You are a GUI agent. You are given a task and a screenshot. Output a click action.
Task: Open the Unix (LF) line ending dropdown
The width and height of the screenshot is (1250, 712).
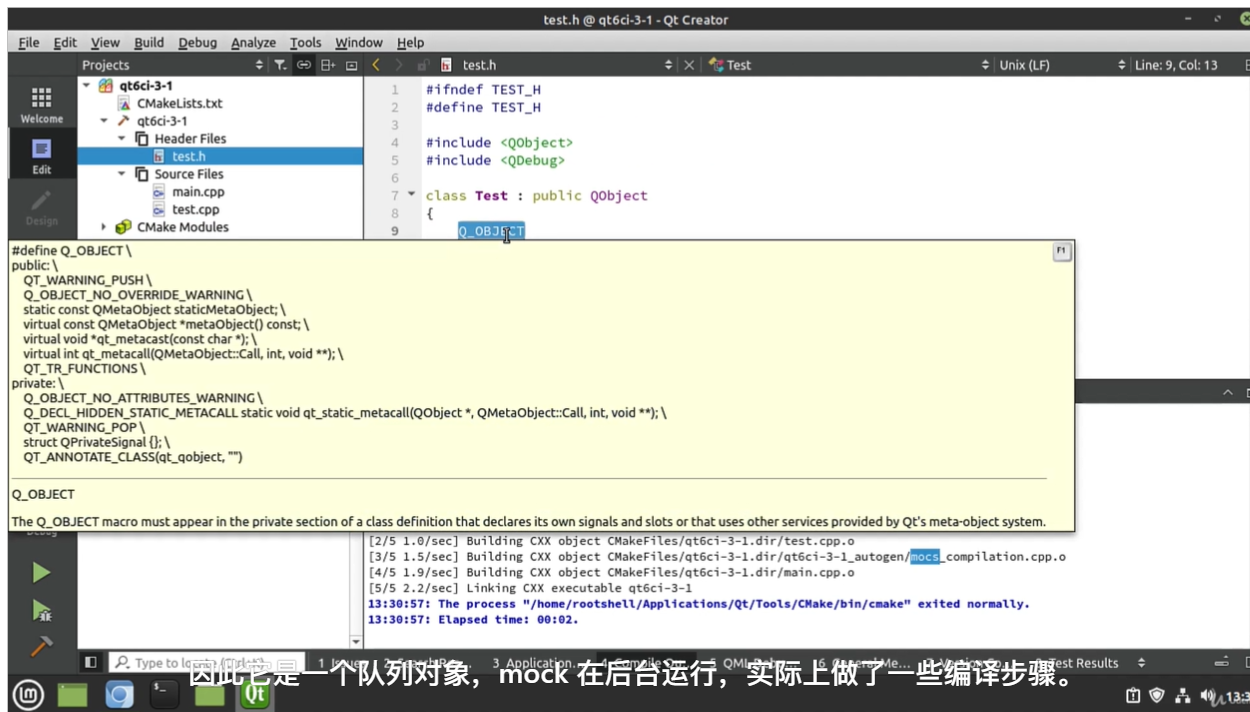1062,65
